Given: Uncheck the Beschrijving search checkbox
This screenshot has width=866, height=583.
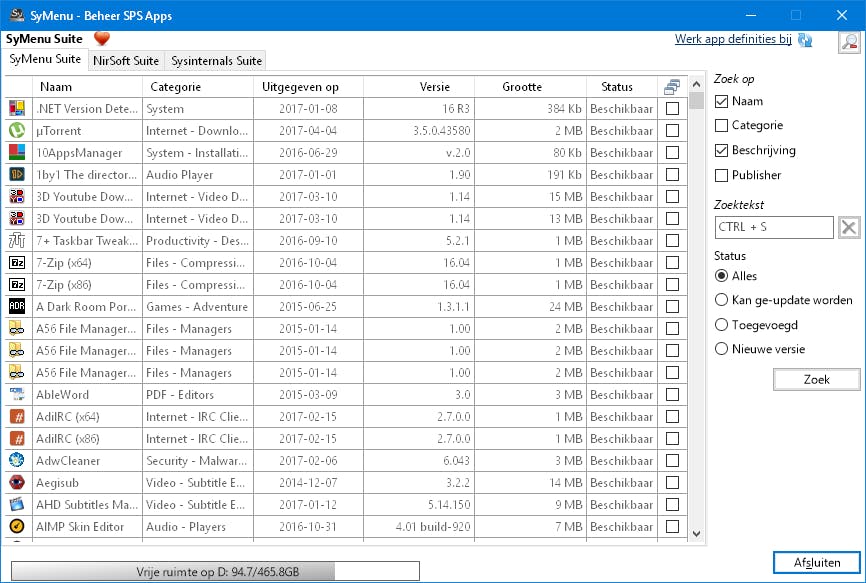Looking at the screenshot, I should coord(721,150).
